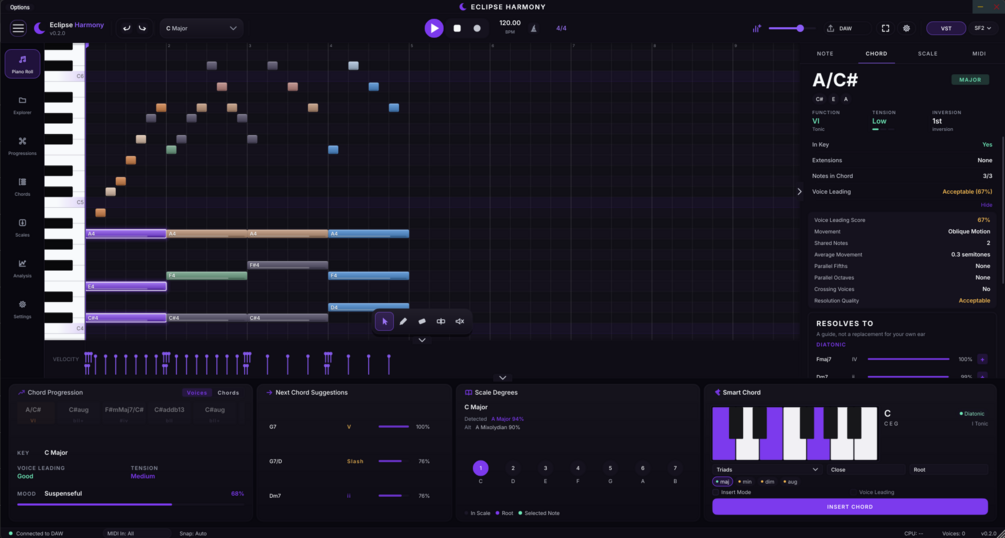The image size is (1005, 538).
Task: Select scale degree 7 (B)
Action: pyautogui.click(x=675, y=468)
